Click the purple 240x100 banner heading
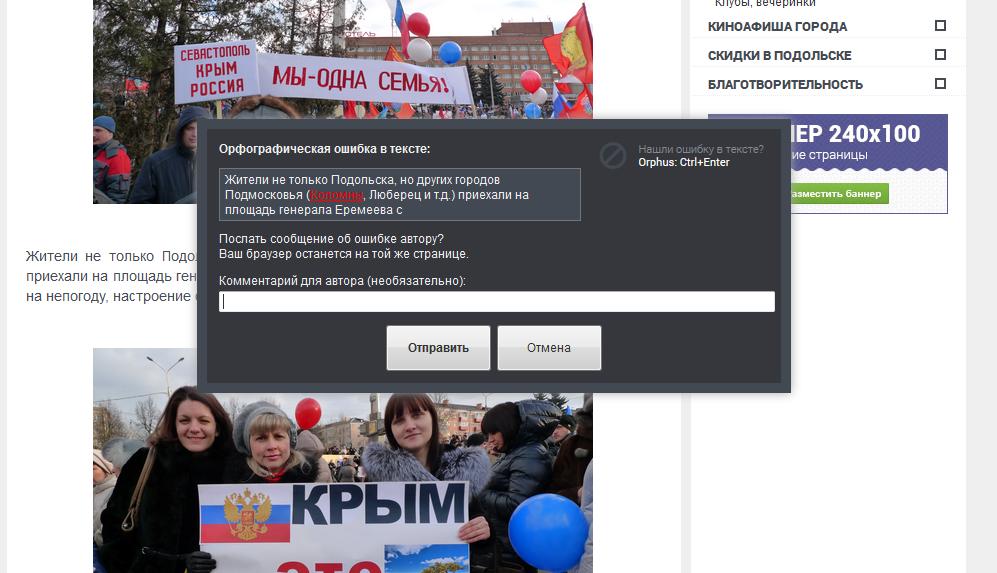Image resolution: width=997 pixels, height=573 pixels. 855,134
